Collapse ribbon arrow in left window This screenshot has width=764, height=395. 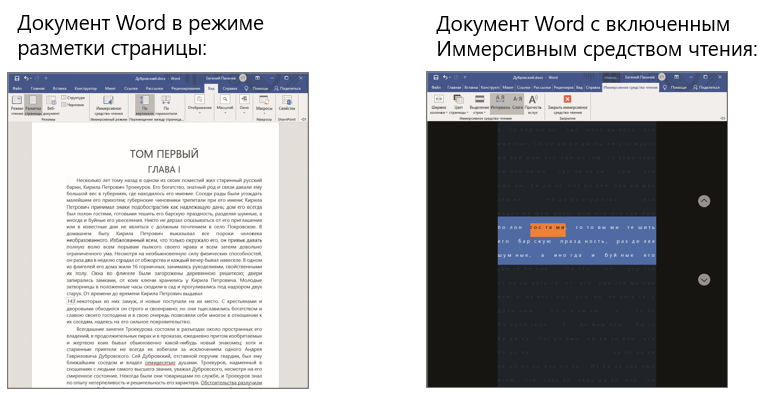[x=303, y=119]
